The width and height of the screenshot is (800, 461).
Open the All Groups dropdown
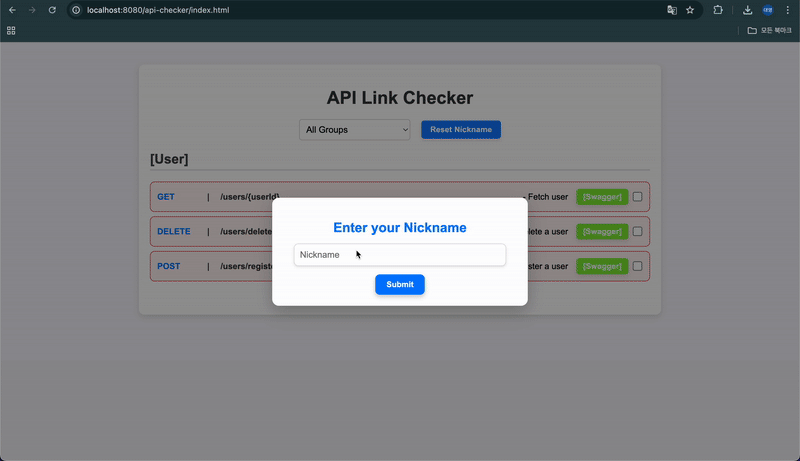355,130
